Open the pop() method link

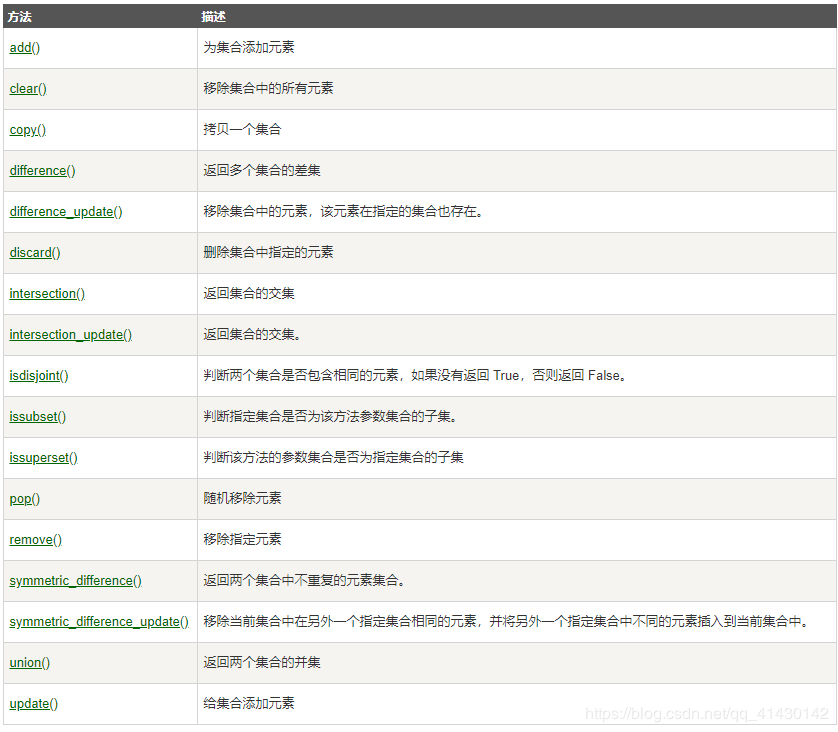point(25,499)
